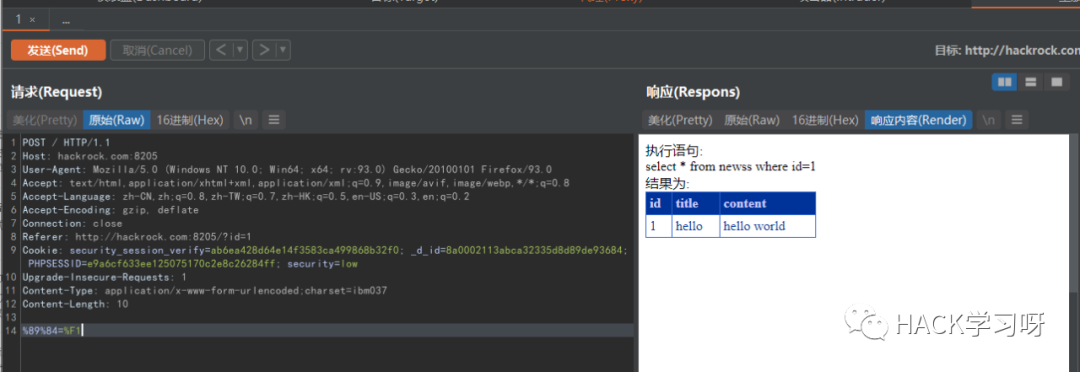Select the Response Raw view tab

pos(751,120)
